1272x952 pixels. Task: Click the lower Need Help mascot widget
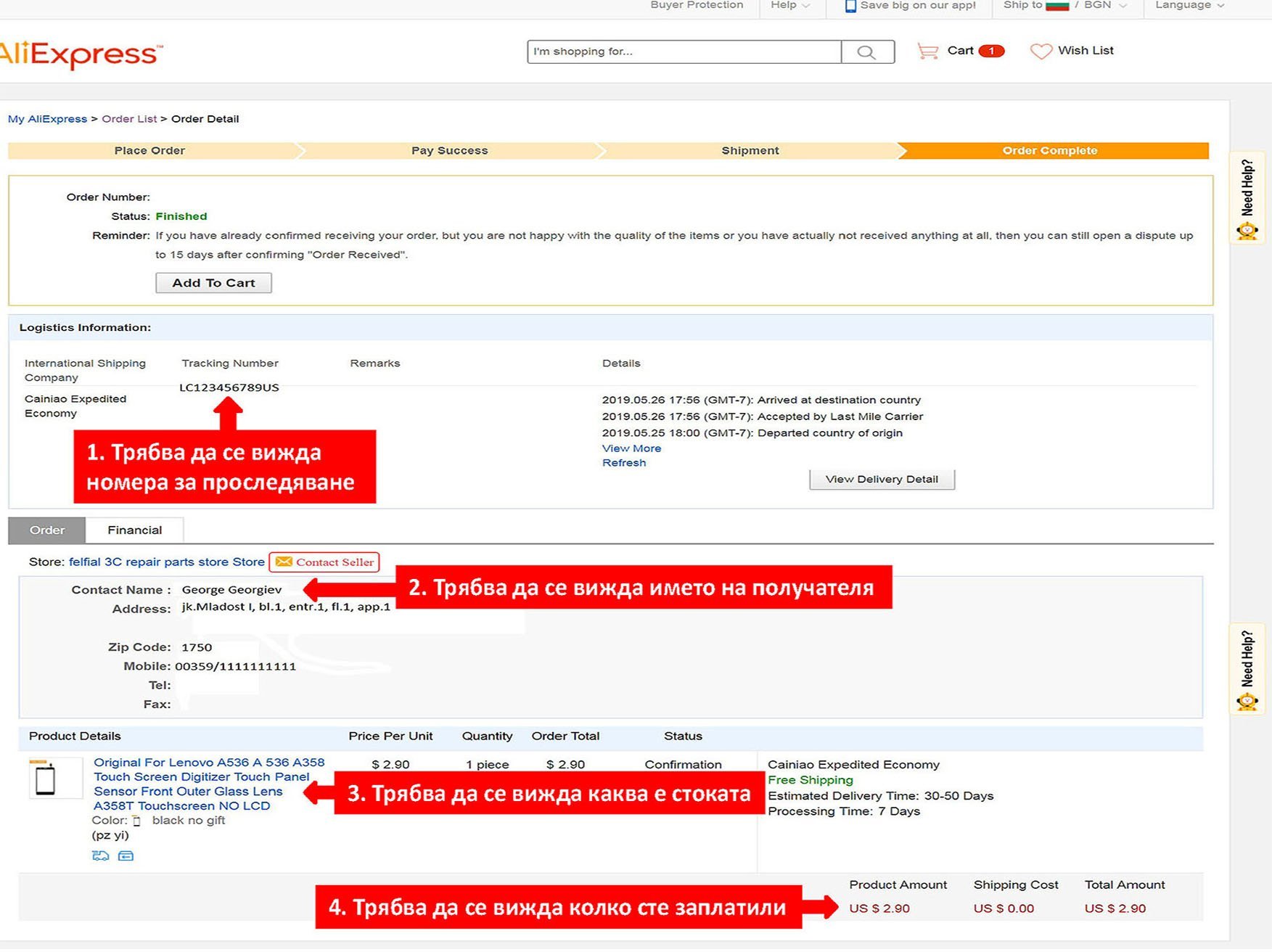tap(1247, 669)
